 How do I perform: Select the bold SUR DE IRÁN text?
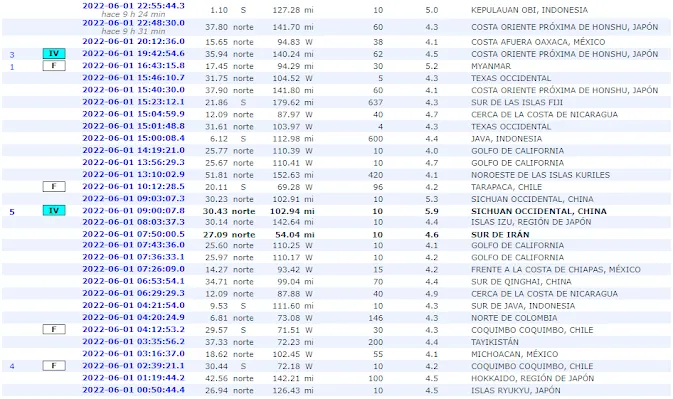pyautogui.click(x=500, y=235)
